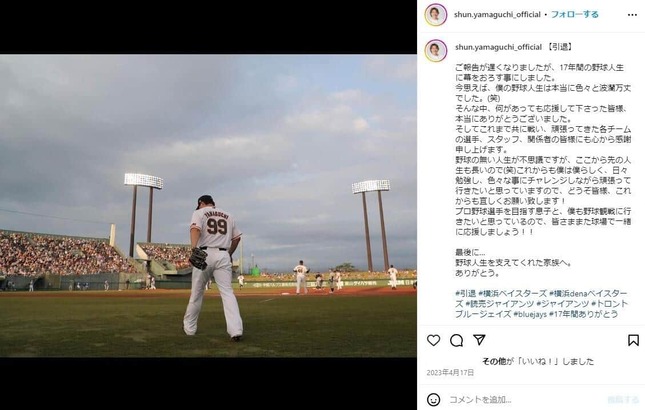Image resolution: width=645 pixels, height=410 pixels.
Task: Open header profile avatar of shun.yamaguchi_official
Action: coord(436,15)
